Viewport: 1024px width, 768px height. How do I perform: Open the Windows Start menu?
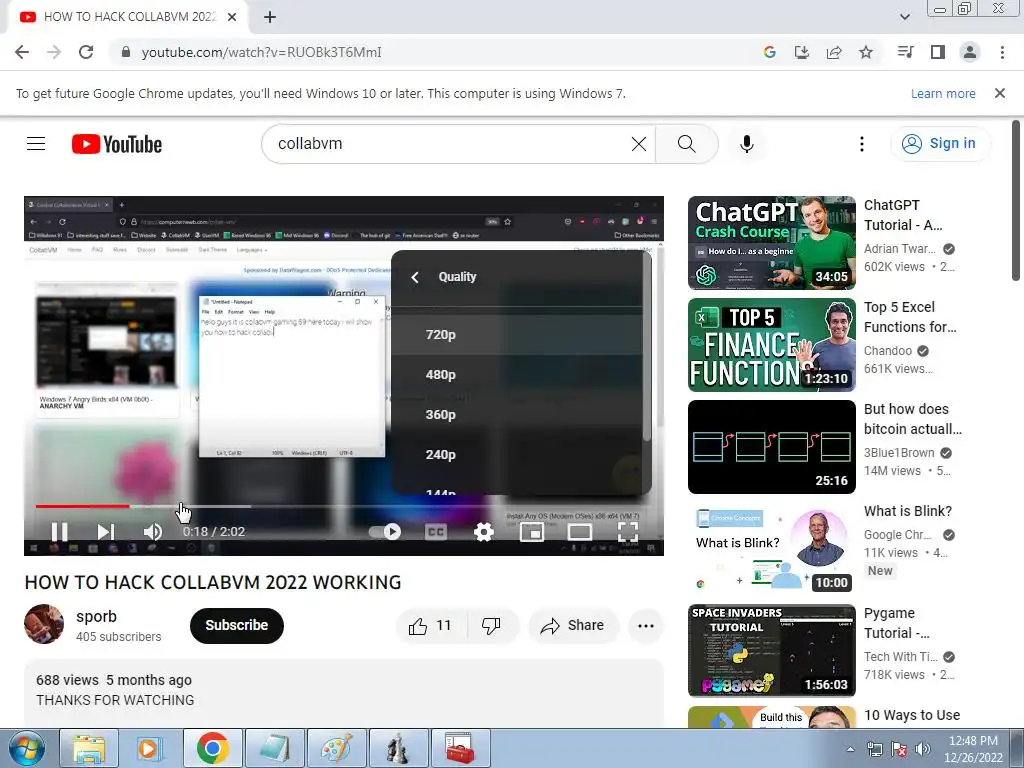click(x=27, y=748)
